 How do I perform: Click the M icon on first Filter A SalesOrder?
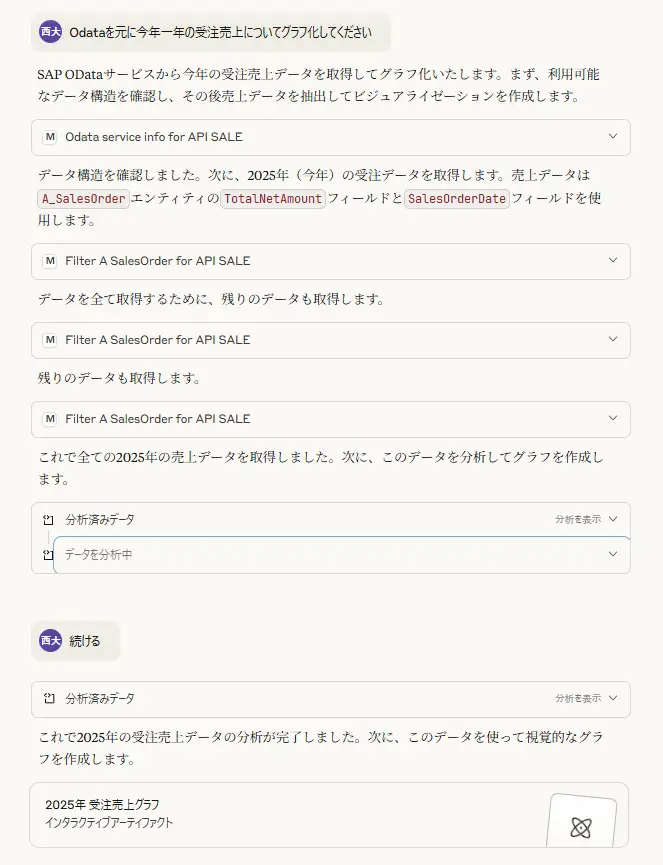pyautogui.click(x=50, y=260)
